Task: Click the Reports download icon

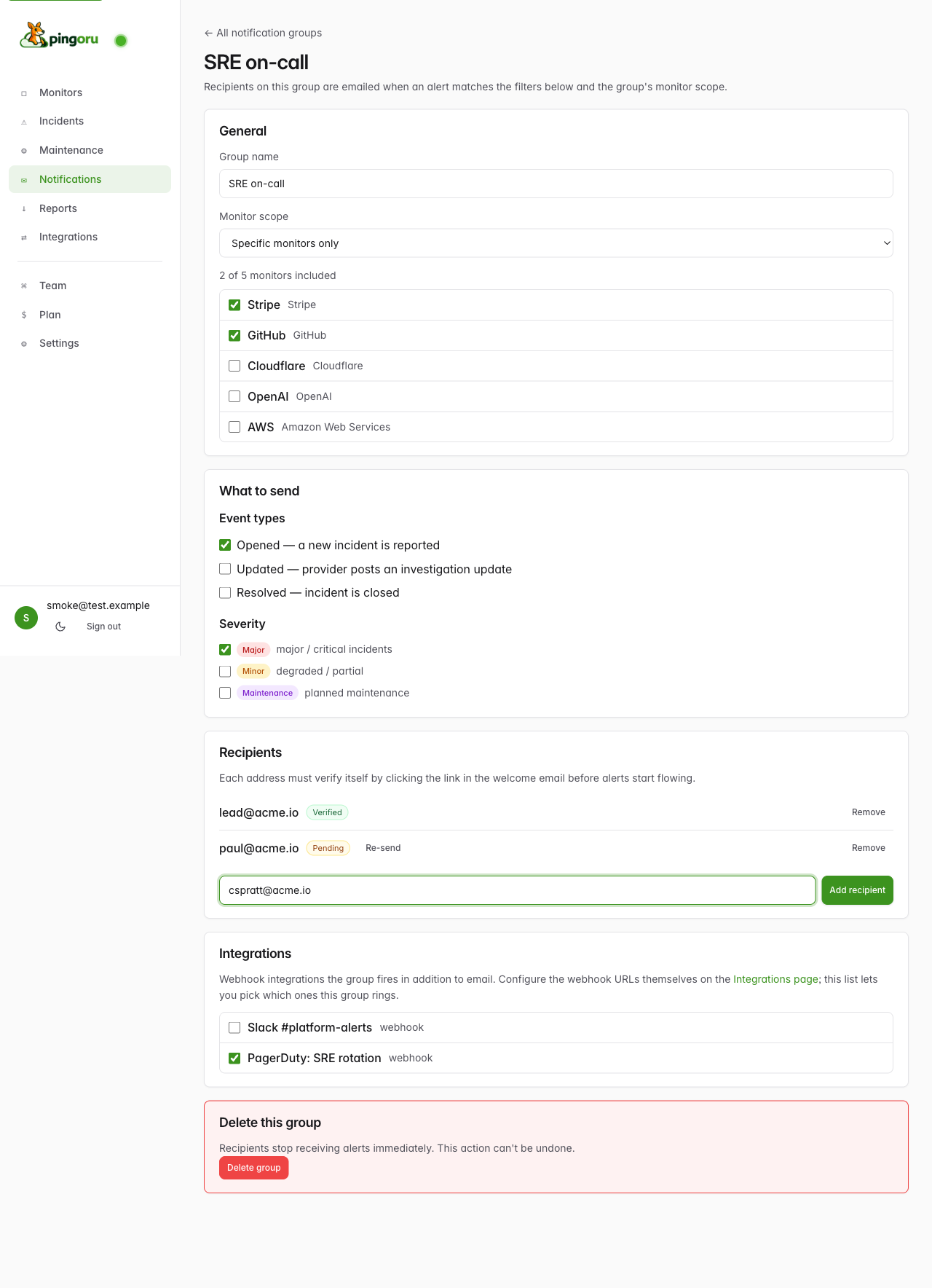Action: tap(24, 209)
